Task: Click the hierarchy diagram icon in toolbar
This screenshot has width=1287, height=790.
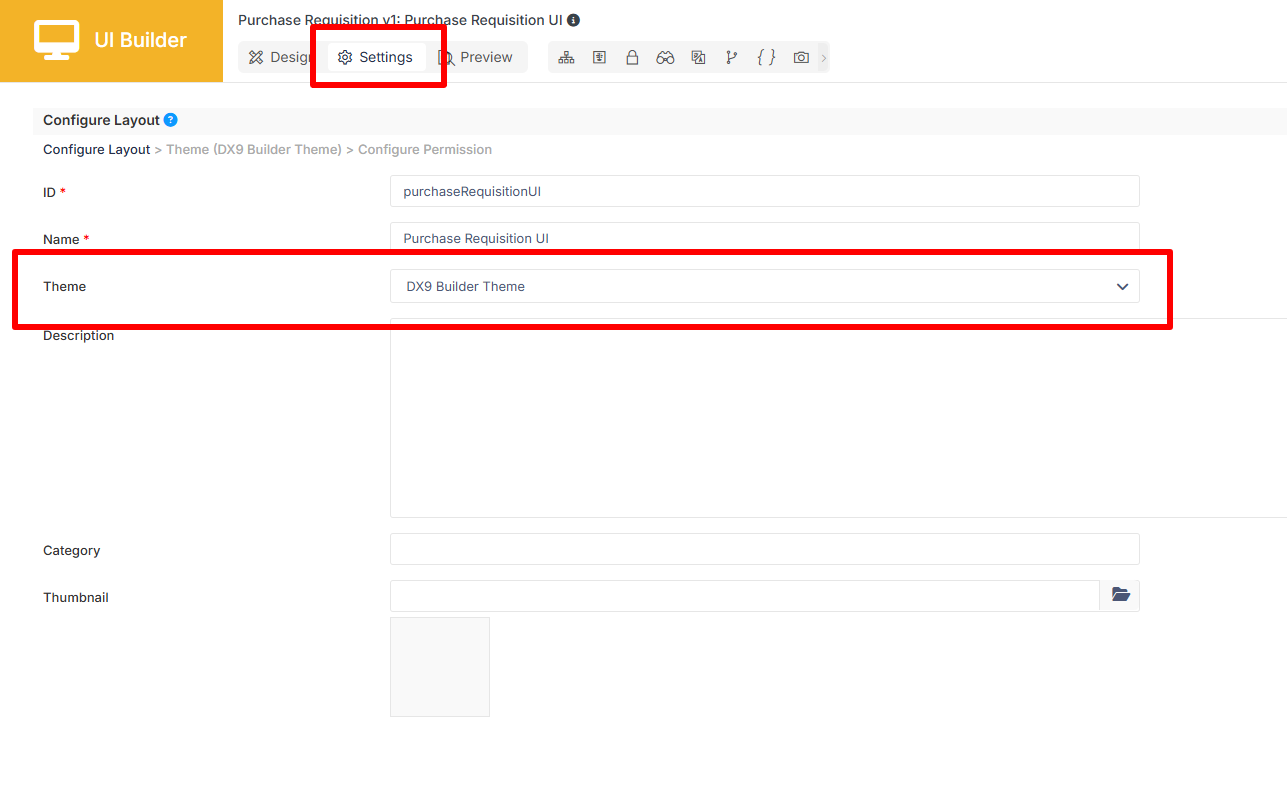Action: pyautogui.click(x=566, y=57)
